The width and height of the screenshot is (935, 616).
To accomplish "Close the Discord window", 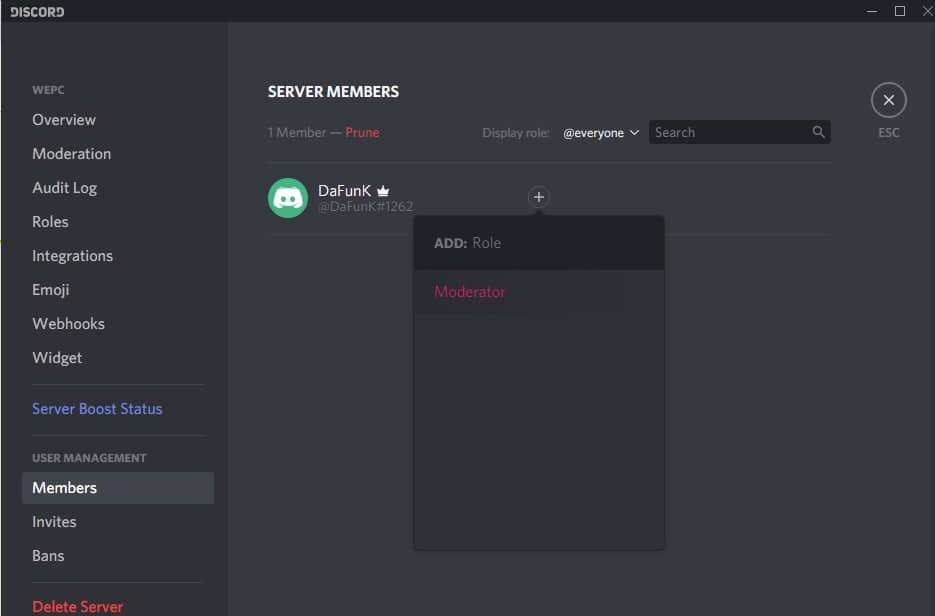I will pos(928,11).
